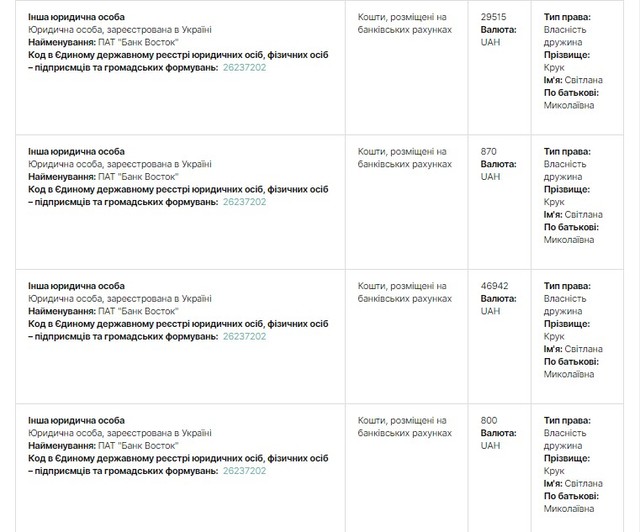Open registry code link in 29515 UAH row
Image resolution: width=640 pixels, height=532 pixels.
point(244,67)
